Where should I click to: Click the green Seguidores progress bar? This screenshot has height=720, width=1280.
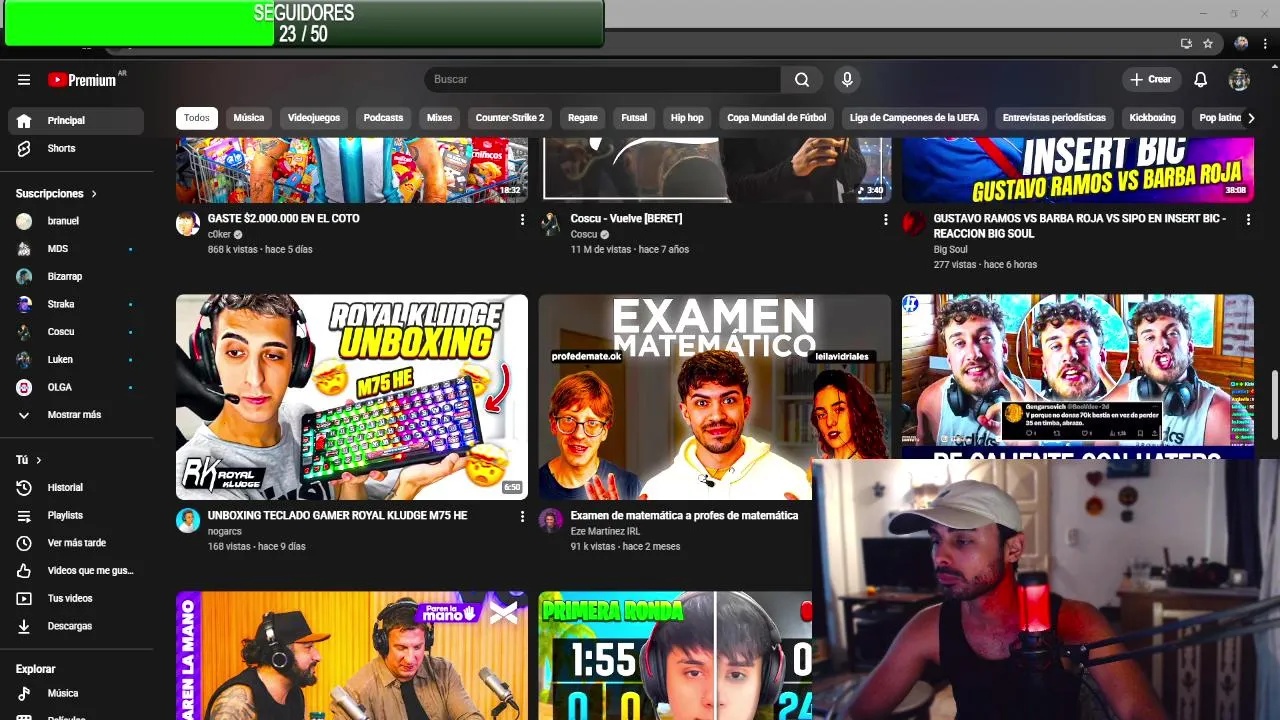point(304,24)
